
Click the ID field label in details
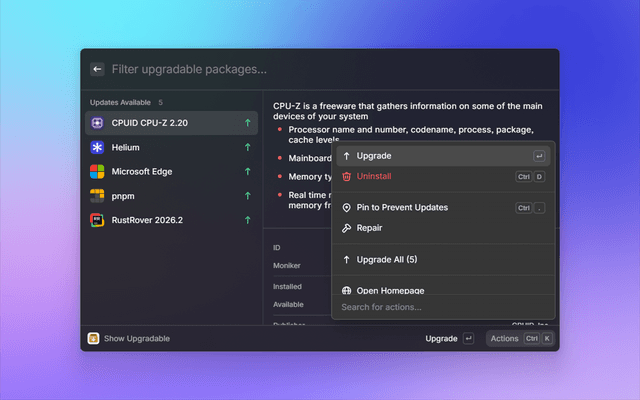[x=276, y=247]
